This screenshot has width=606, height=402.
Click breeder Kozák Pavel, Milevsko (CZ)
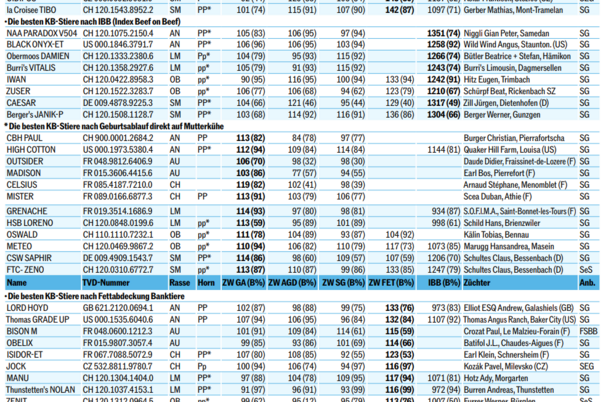pyautogui.click(x=506, y=366)
